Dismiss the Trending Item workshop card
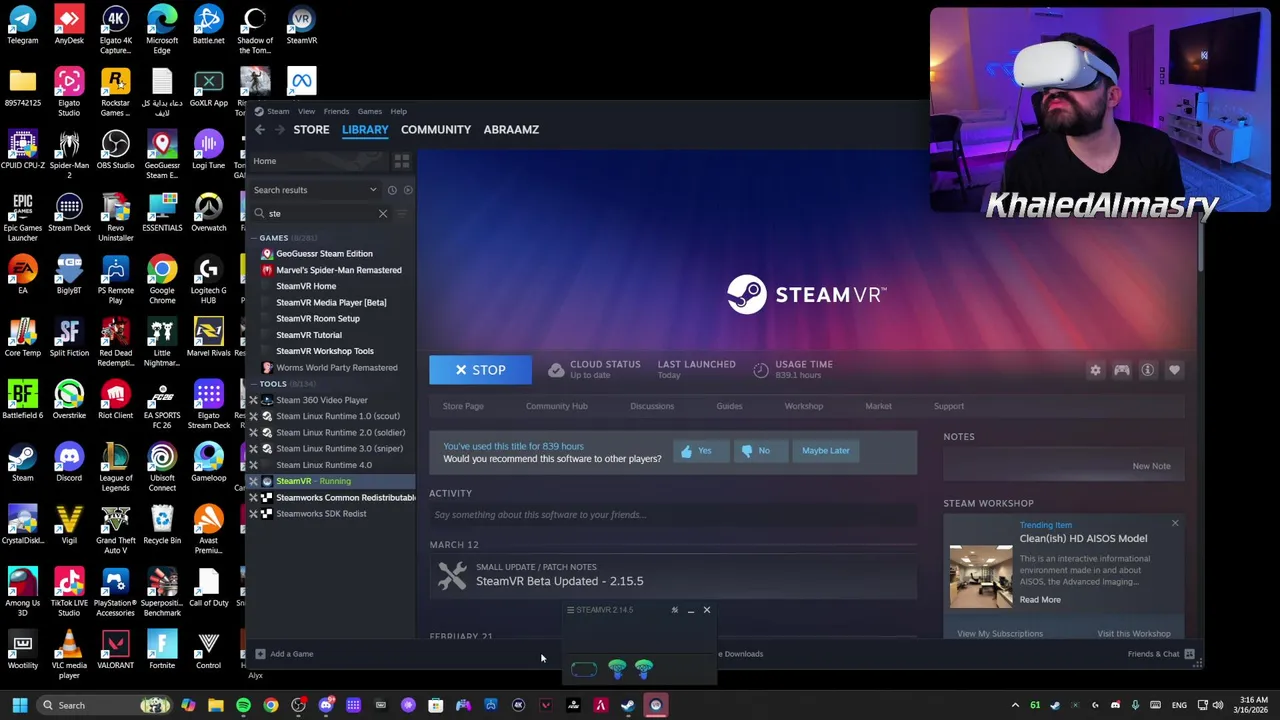The image size is (1280, 720). pyautogui.click(x=1175, y=524)
